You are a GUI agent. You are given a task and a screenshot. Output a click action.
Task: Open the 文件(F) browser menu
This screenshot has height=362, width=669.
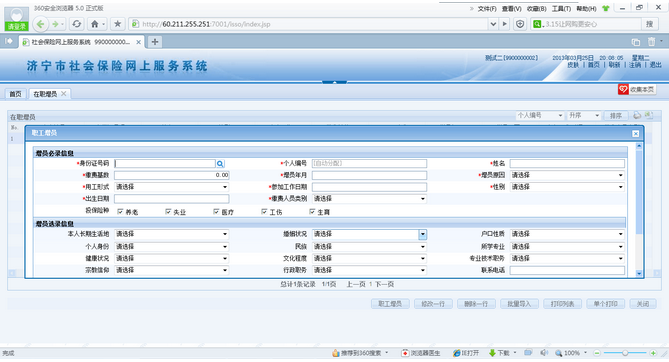pyautogui.click(x=487, y=9)
